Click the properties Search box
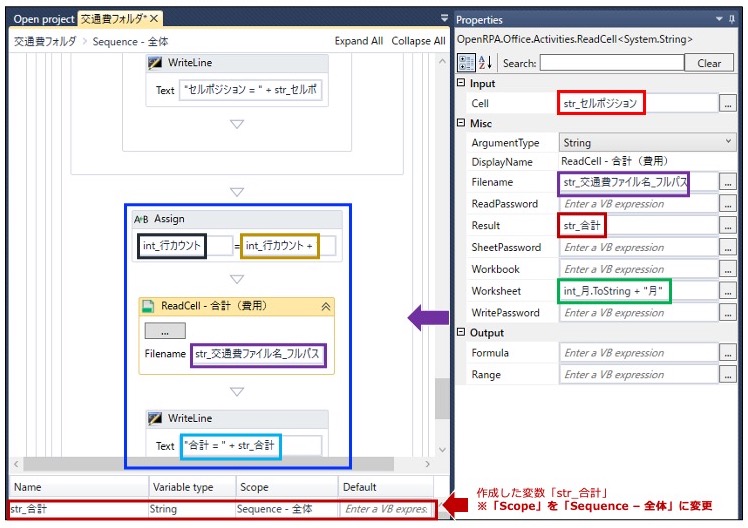This screenshot has height=528, width=748. 612,62
